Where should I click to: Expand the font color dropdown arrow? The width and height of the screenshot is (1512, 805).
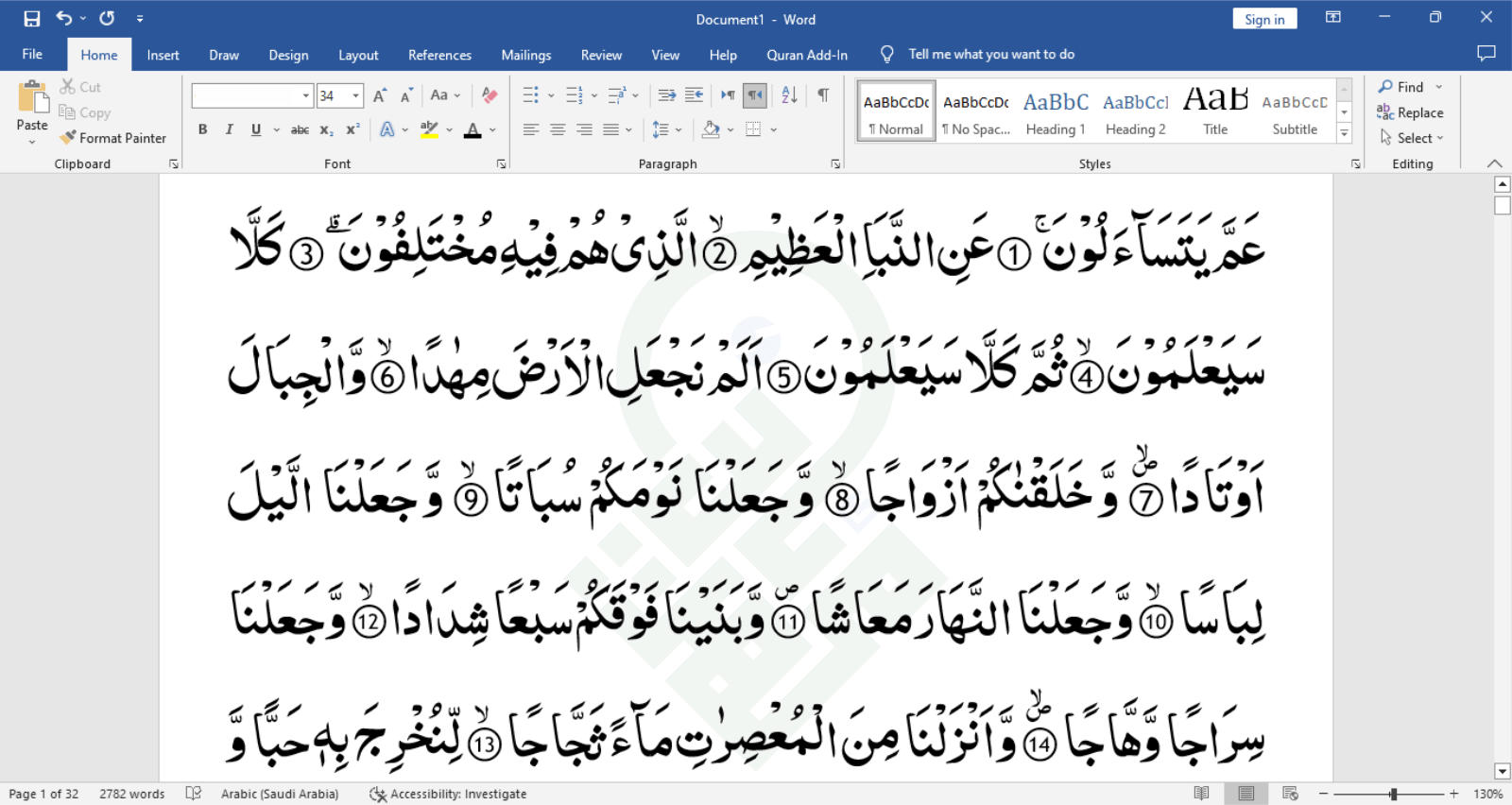point(492,129)
